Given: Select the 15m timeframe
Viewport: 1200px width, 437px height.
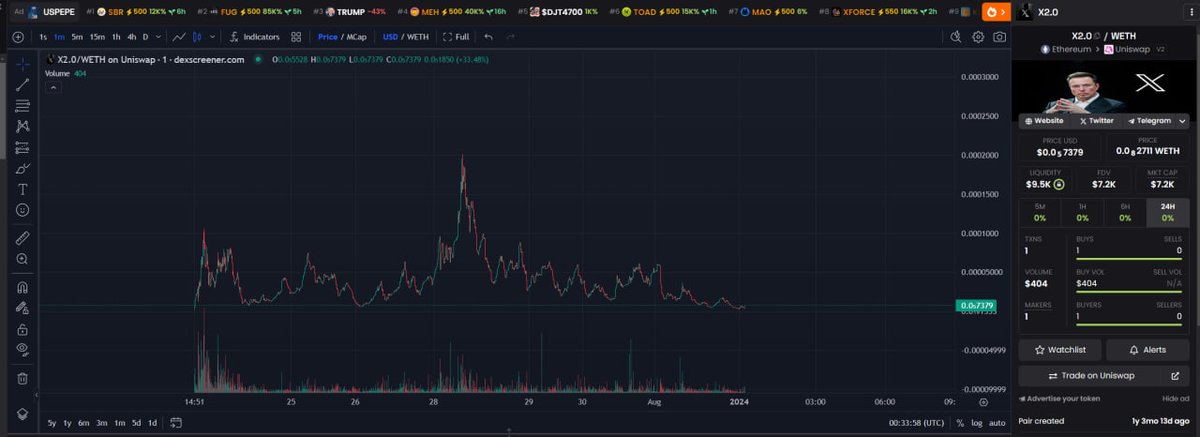Looking at the screenshot, I should tap(97, 37).
